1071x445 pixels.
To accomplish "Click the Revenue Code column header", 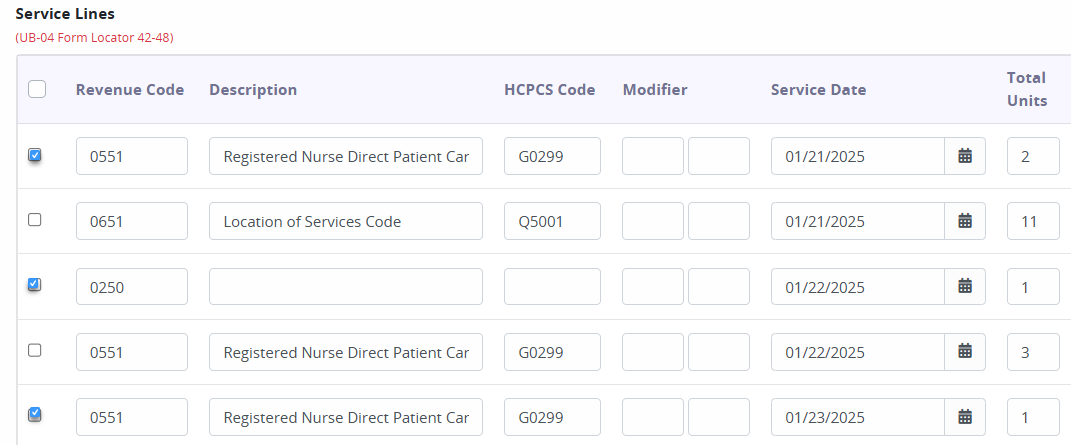I will coord(130,90).
